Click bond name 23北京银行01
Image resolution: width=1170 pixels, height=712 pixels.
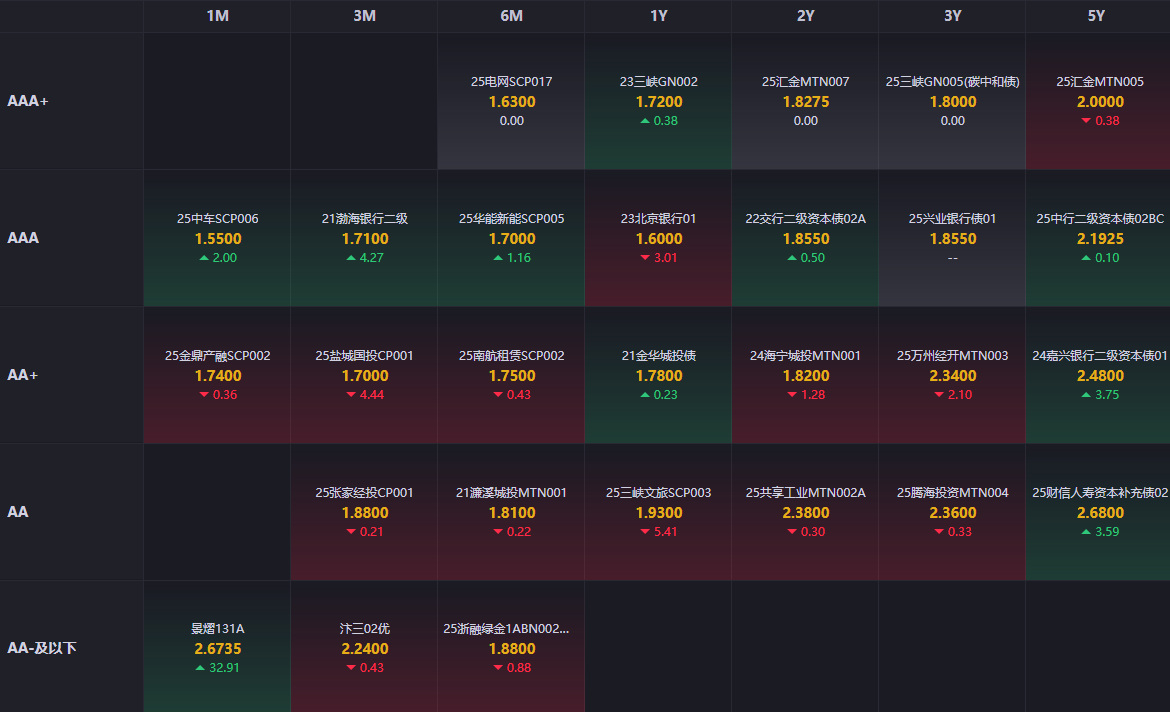tap(659, 219)
